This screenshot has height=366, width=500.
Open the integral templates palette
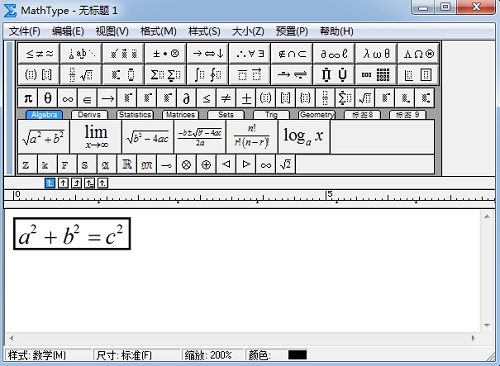click(x=208, y=74)
